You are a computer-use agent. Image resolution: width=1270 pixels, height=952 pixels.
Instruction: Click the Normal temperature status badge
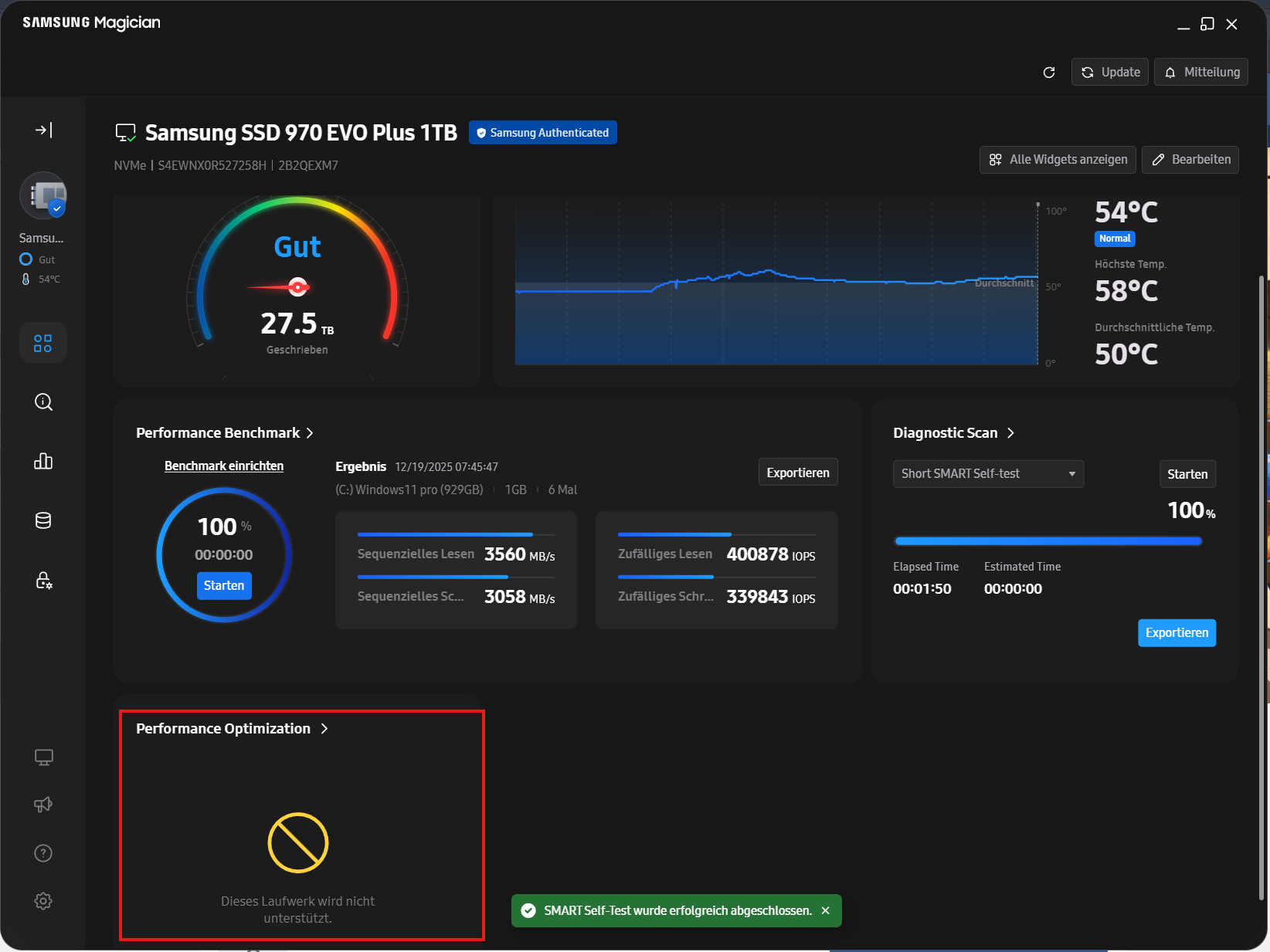1115,239
